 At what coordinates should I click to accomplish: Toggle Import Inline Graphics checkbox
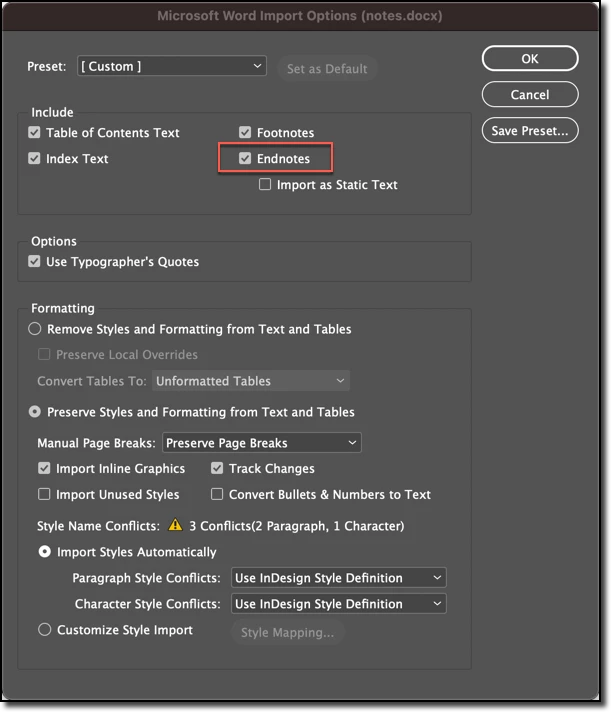[x=44, y=469]
